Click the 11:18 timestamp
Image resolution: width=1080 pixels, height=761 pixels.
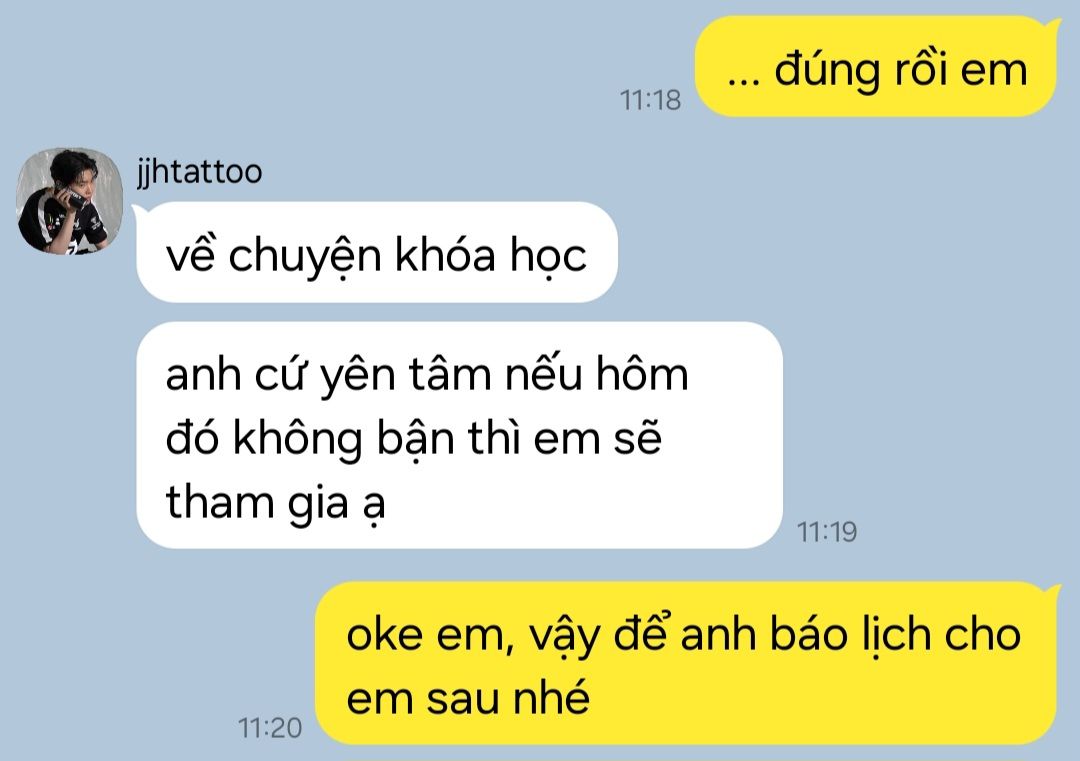pyautogui.click(x=650, y=100)
